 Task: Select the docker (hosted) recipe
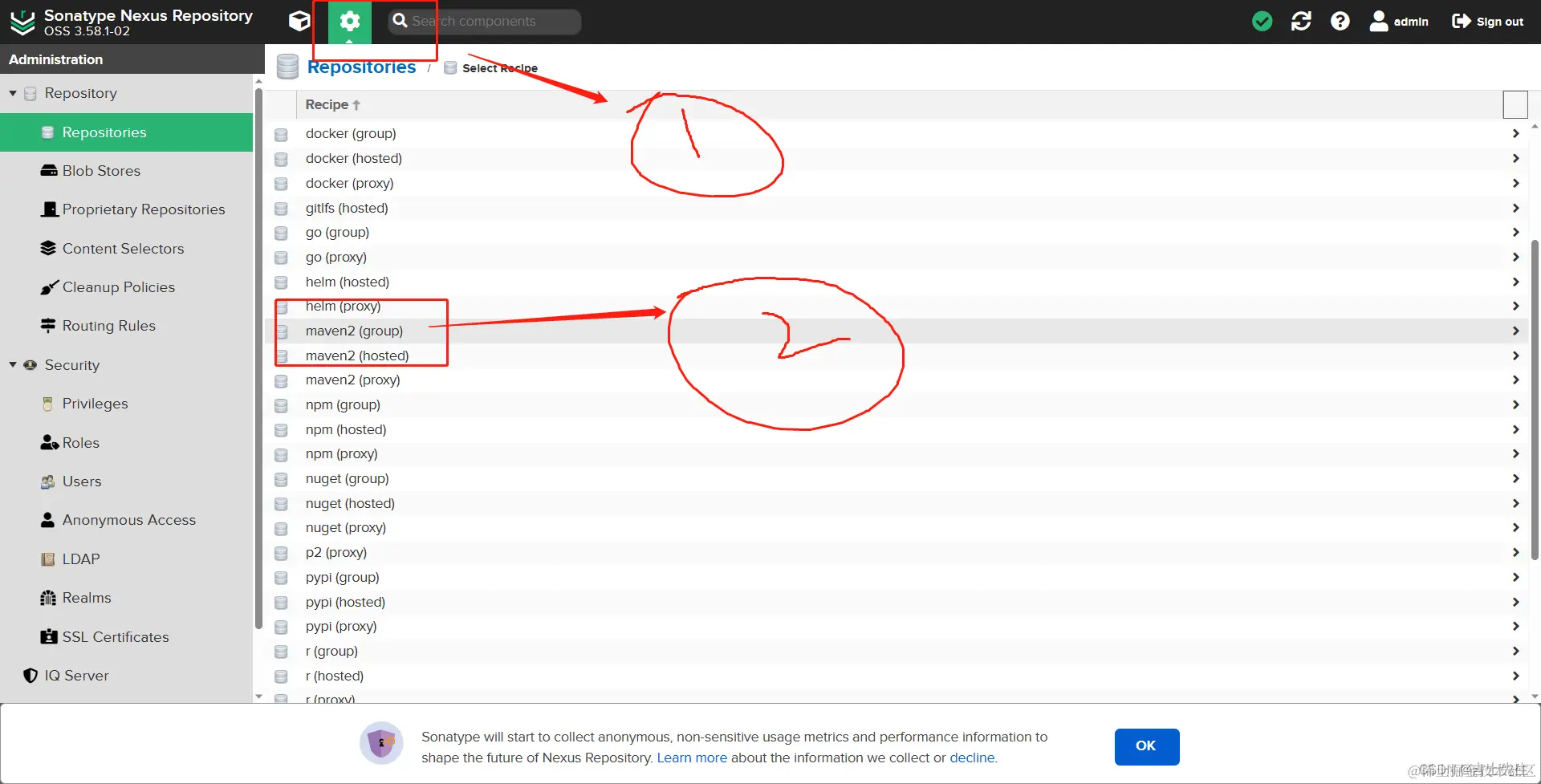[x=354, y=158]
